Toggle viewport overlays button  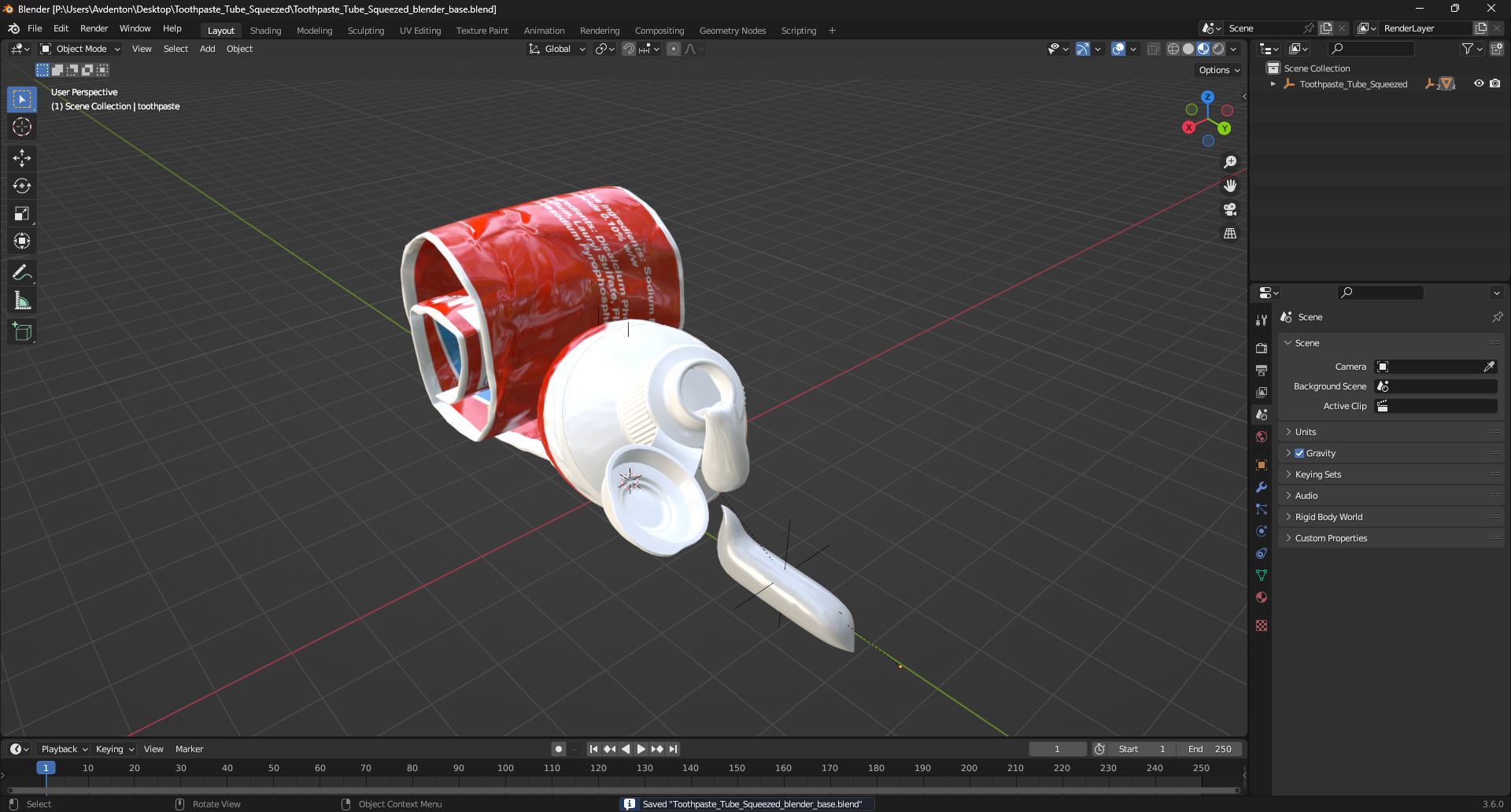pos(1118,49)
